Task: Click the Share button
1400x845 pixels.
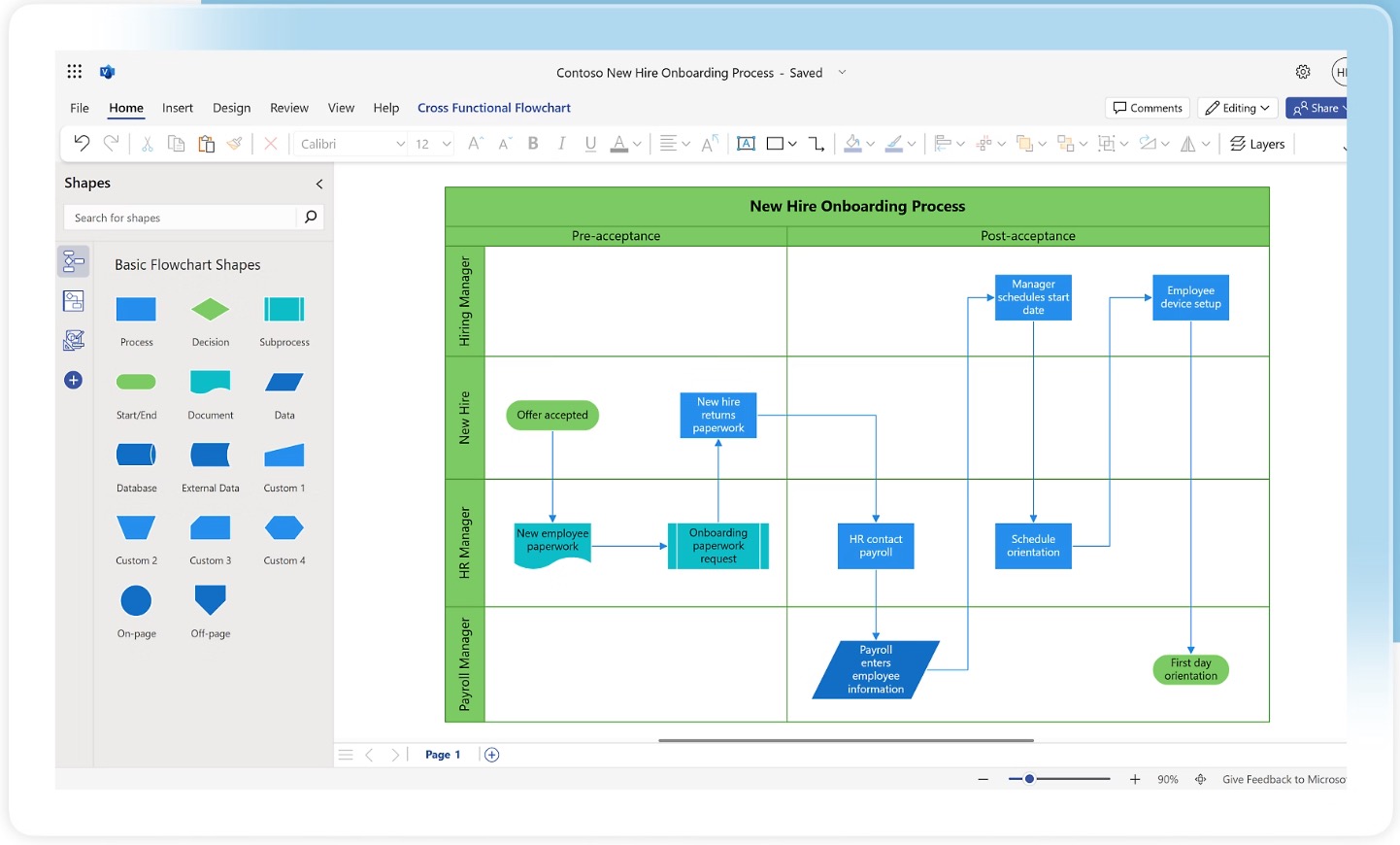Action: (1317, 108)
